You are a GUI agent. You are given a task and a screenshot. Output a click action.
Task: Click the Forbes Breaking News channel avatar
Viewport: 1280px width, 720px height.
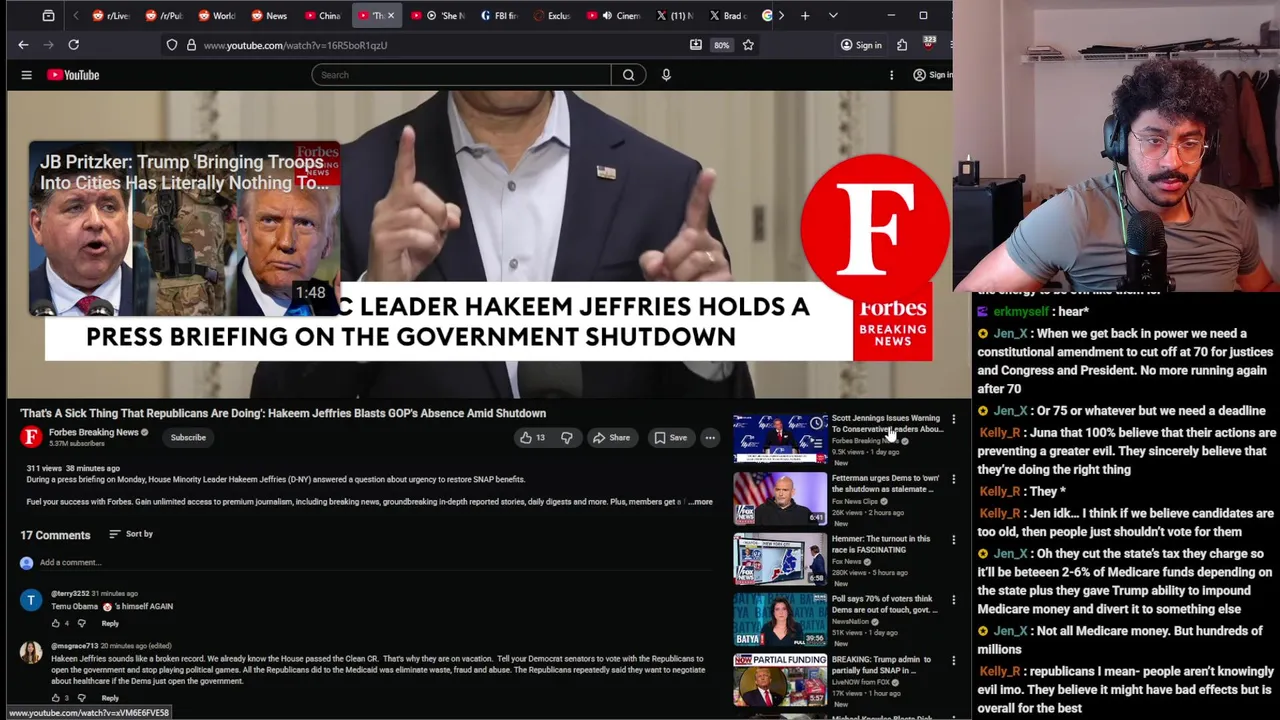31,437
